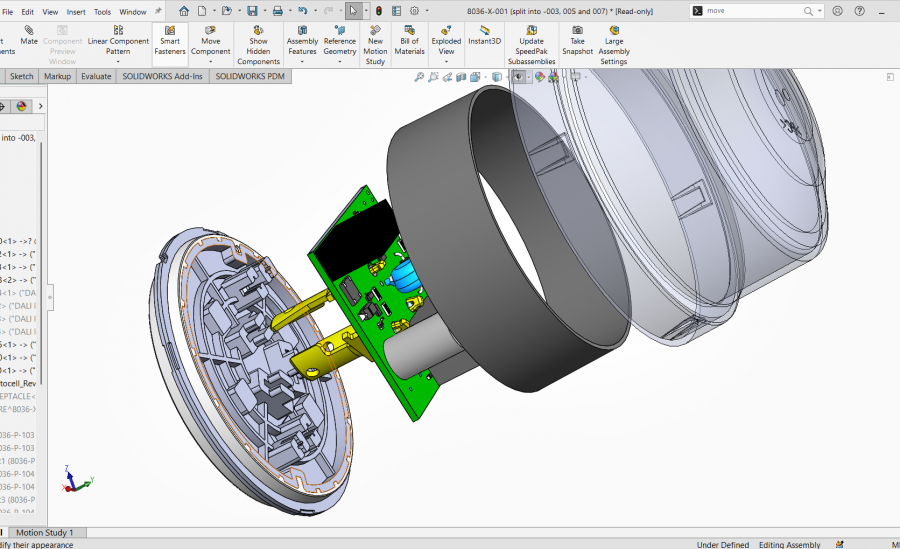Screen dimensions: 900x549
Task: Click the appearance color wheel tab in left panel
Action: [21, 106]
